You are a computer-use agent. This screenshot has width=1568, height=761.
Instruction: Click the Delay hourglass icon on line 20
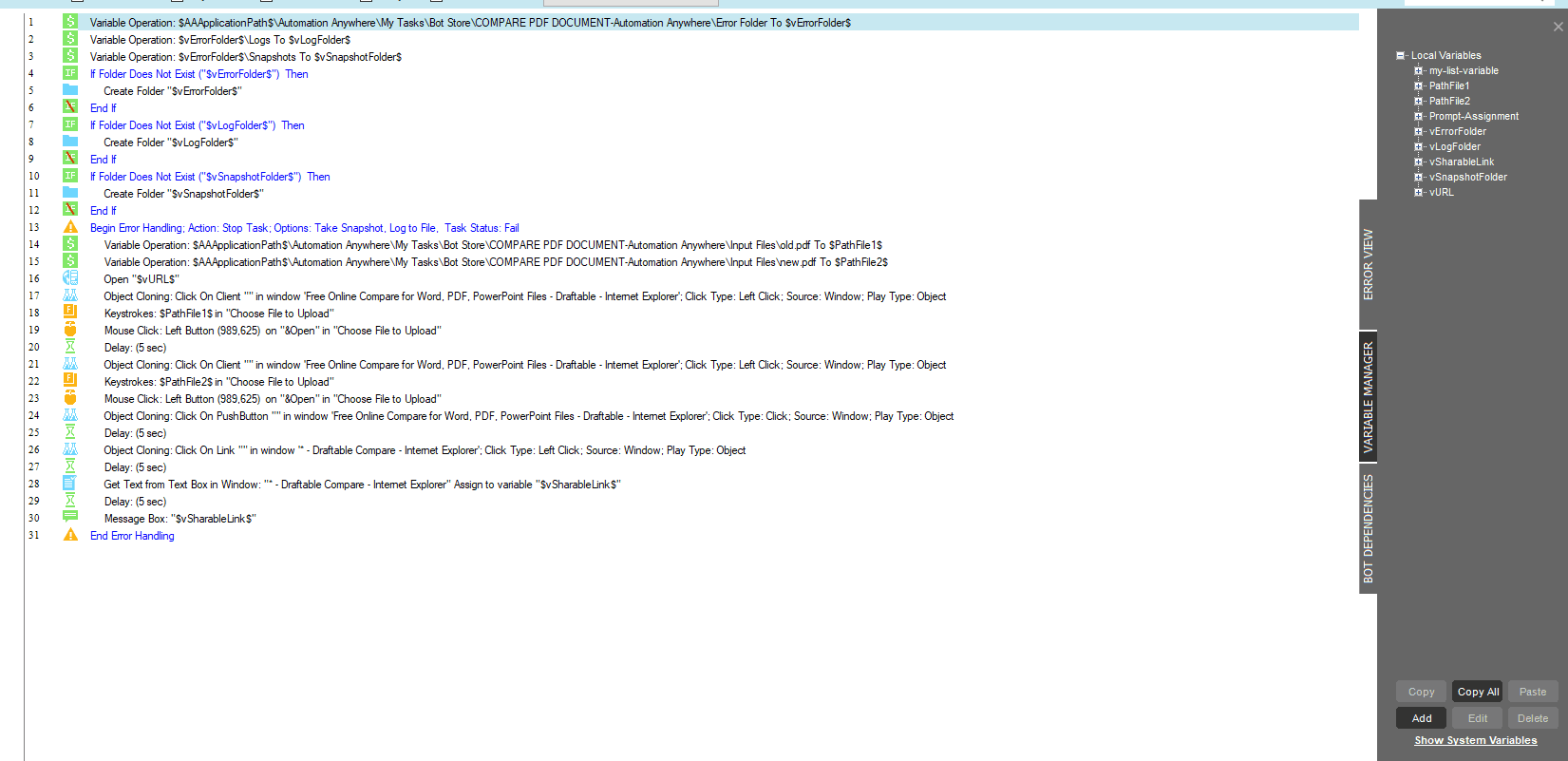click(x=70, y=347)
